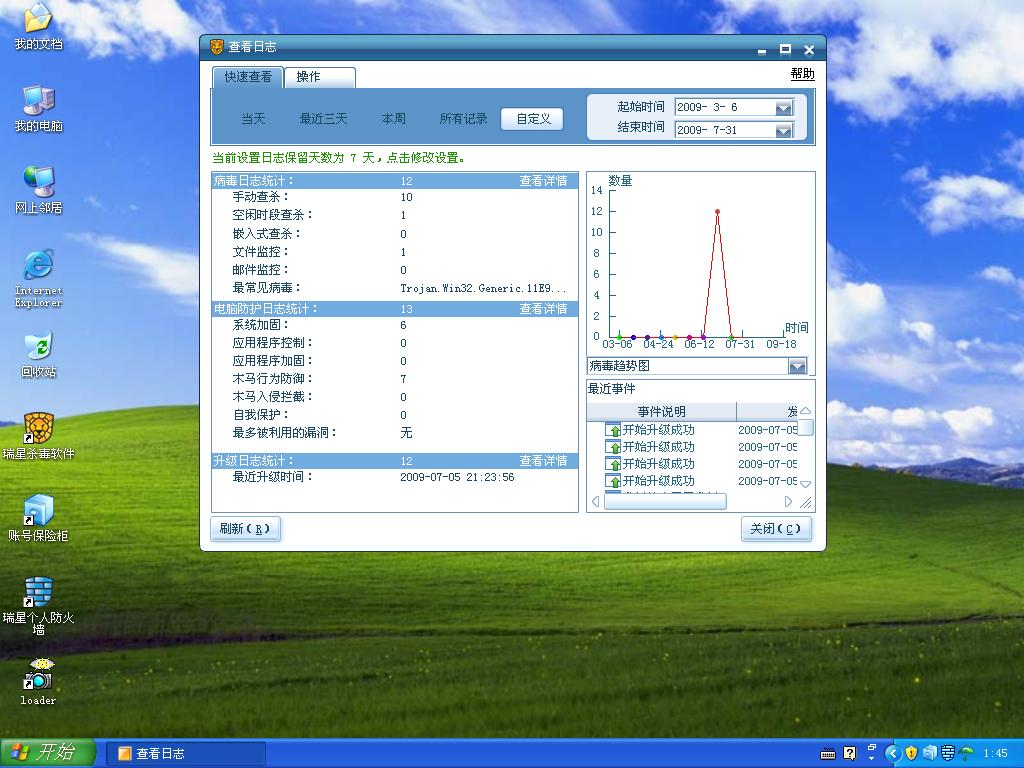The width and height of the screenshot is (1024, 768).
Task: Click the 刷新(R) button
Action: 246,529
